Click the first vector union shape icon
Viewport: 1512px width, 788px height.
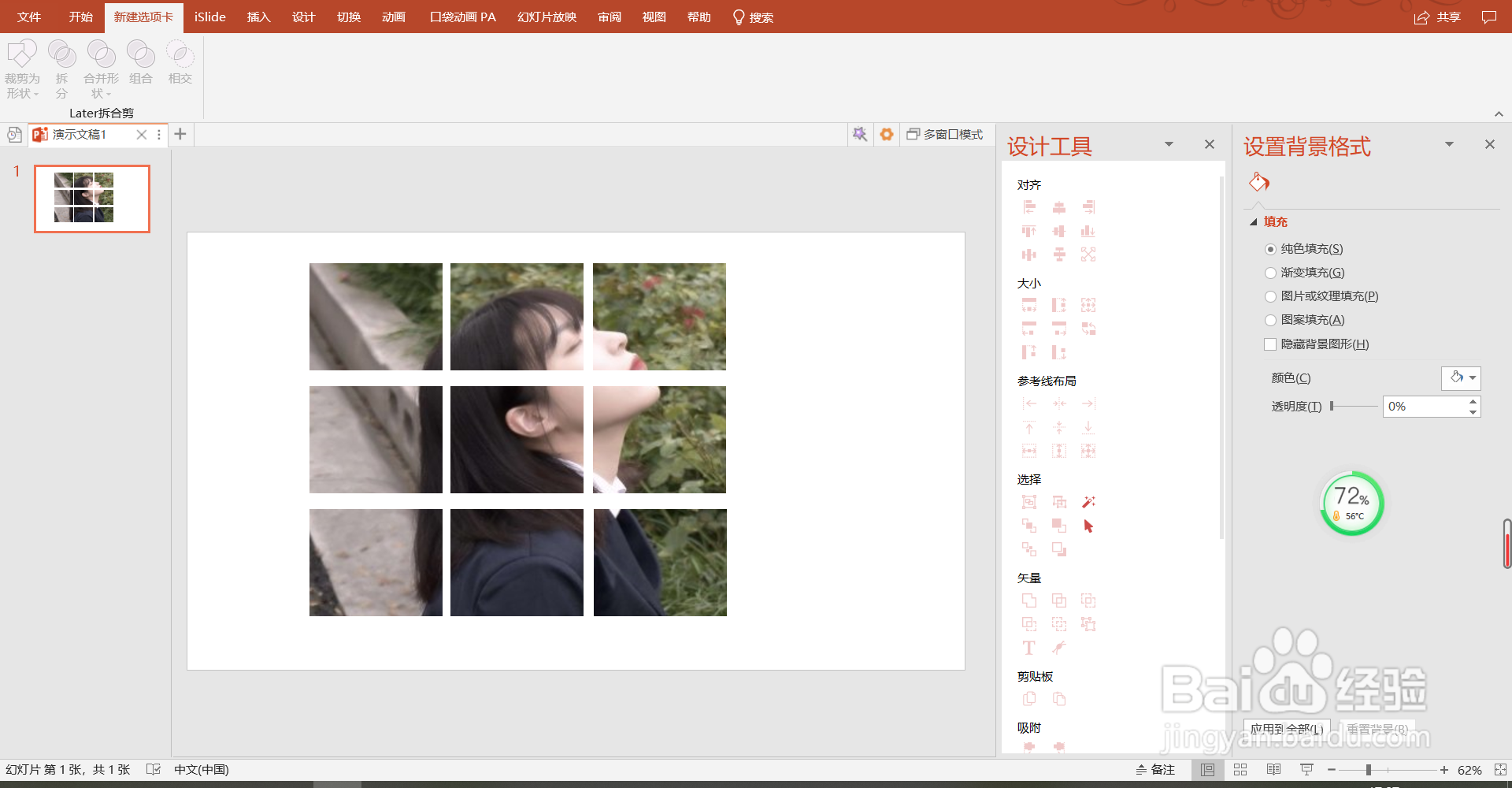tap(1029, 600)
